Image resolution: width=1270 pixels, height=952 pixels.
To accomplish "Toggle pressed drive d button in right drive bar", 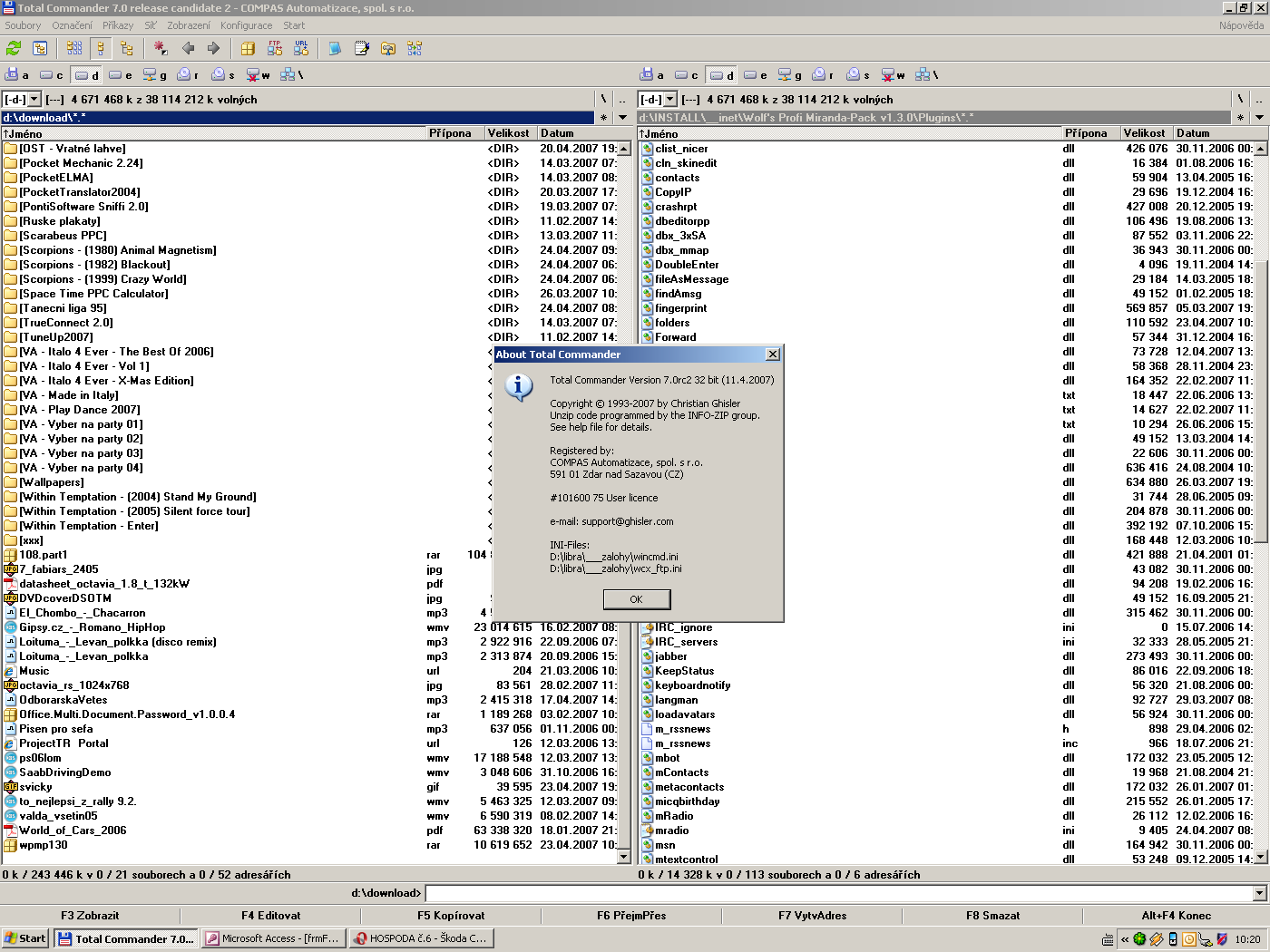I will 721,75.
